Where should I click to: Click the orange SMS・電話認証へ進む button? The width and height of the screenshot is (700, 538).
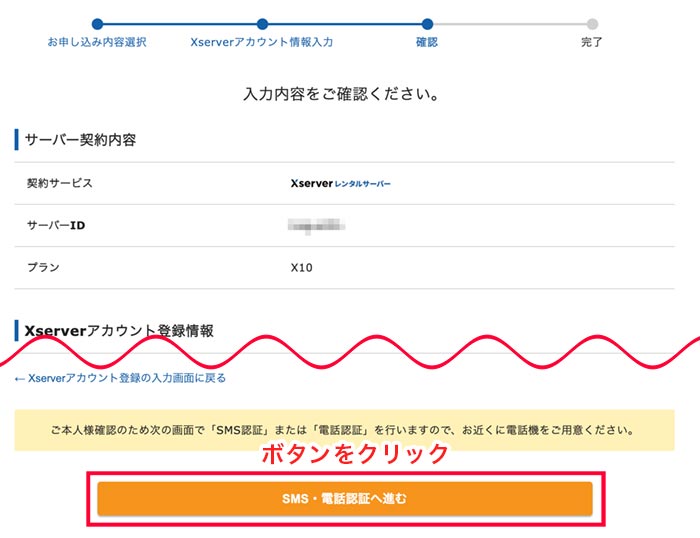[x=345, y=498]
